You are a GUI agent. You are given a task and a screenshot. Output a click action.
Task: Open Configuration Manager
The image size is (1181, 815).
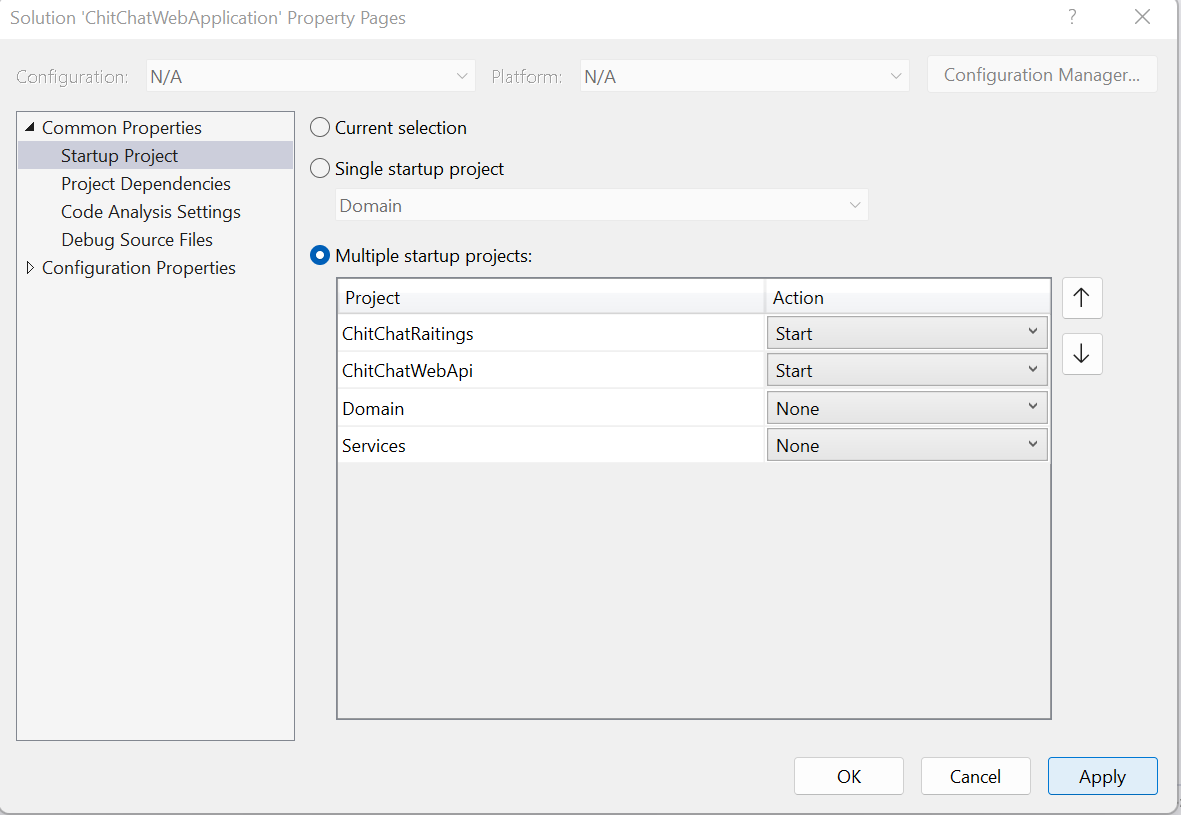pyautogui.click(x=1042, y=75)
